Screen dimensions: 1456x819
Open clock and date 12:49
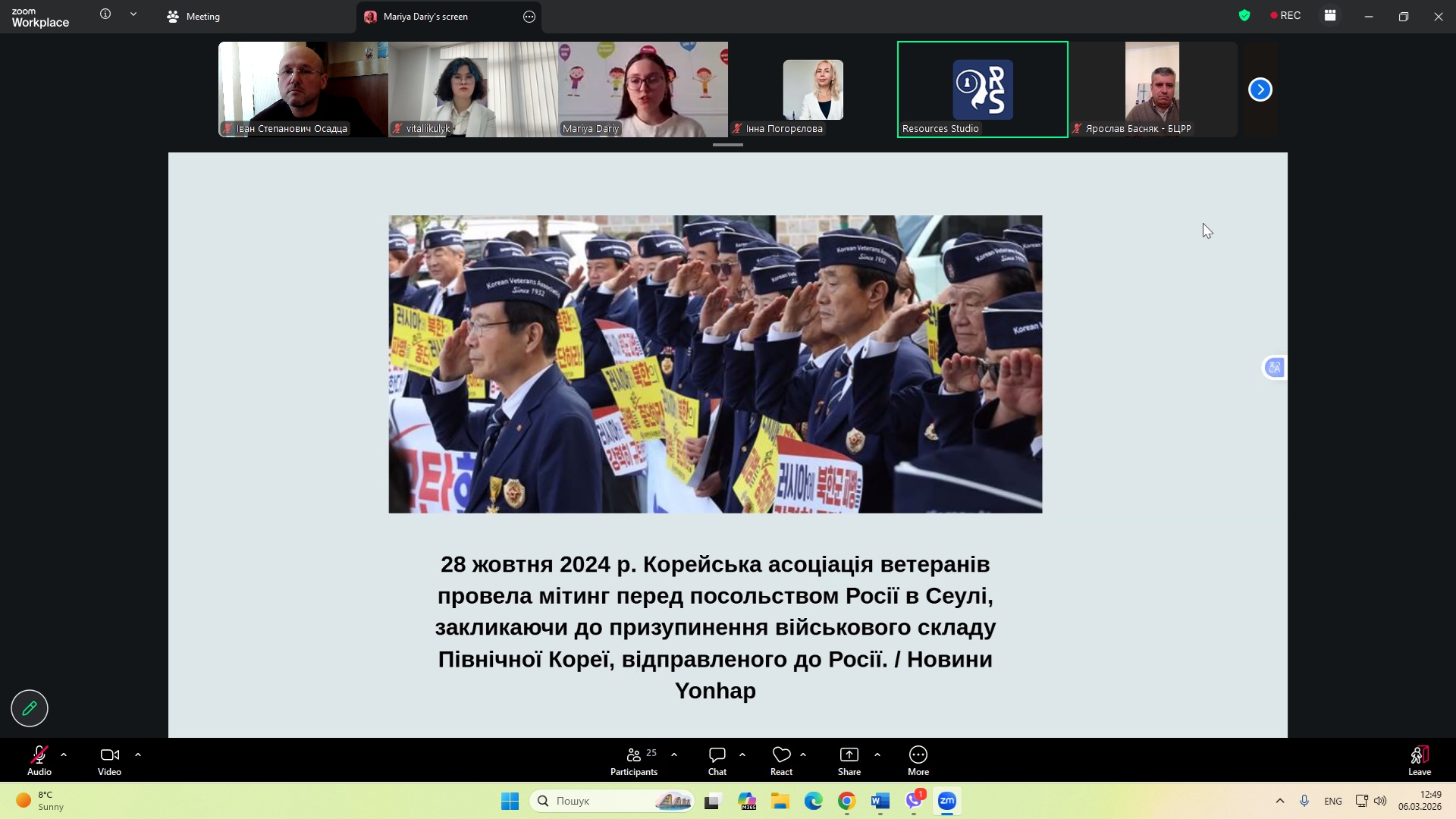pyautogui.click(x=1420, y=801)
